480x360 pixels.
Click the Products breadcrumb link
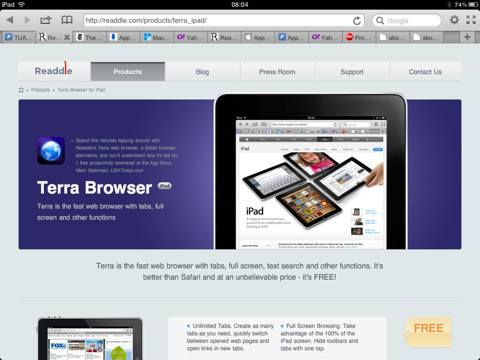[x=40, y=90]
